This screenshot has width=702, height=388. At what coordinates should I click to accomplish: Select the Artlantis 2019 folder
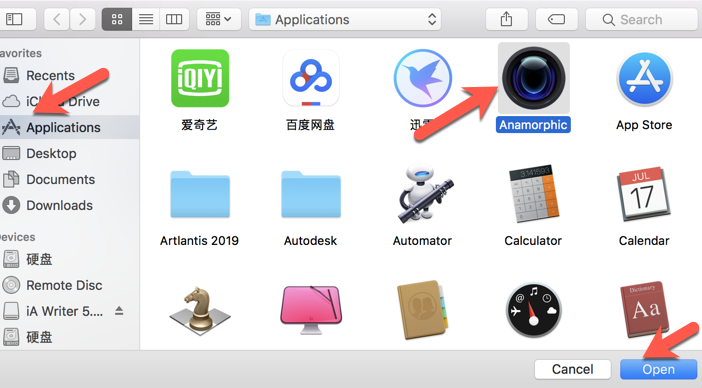[x=200, y=194]
